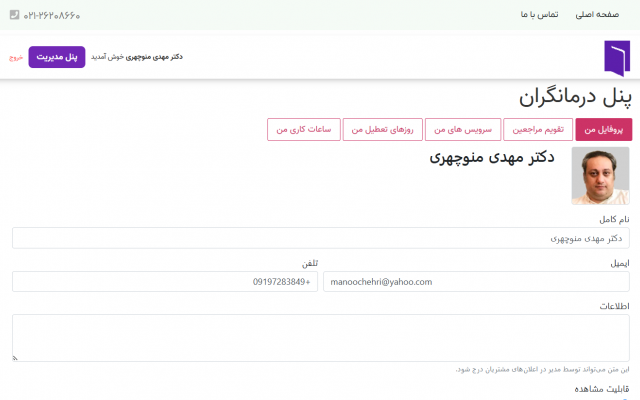Click the قابلیت مشاهده label

[602, 389]
